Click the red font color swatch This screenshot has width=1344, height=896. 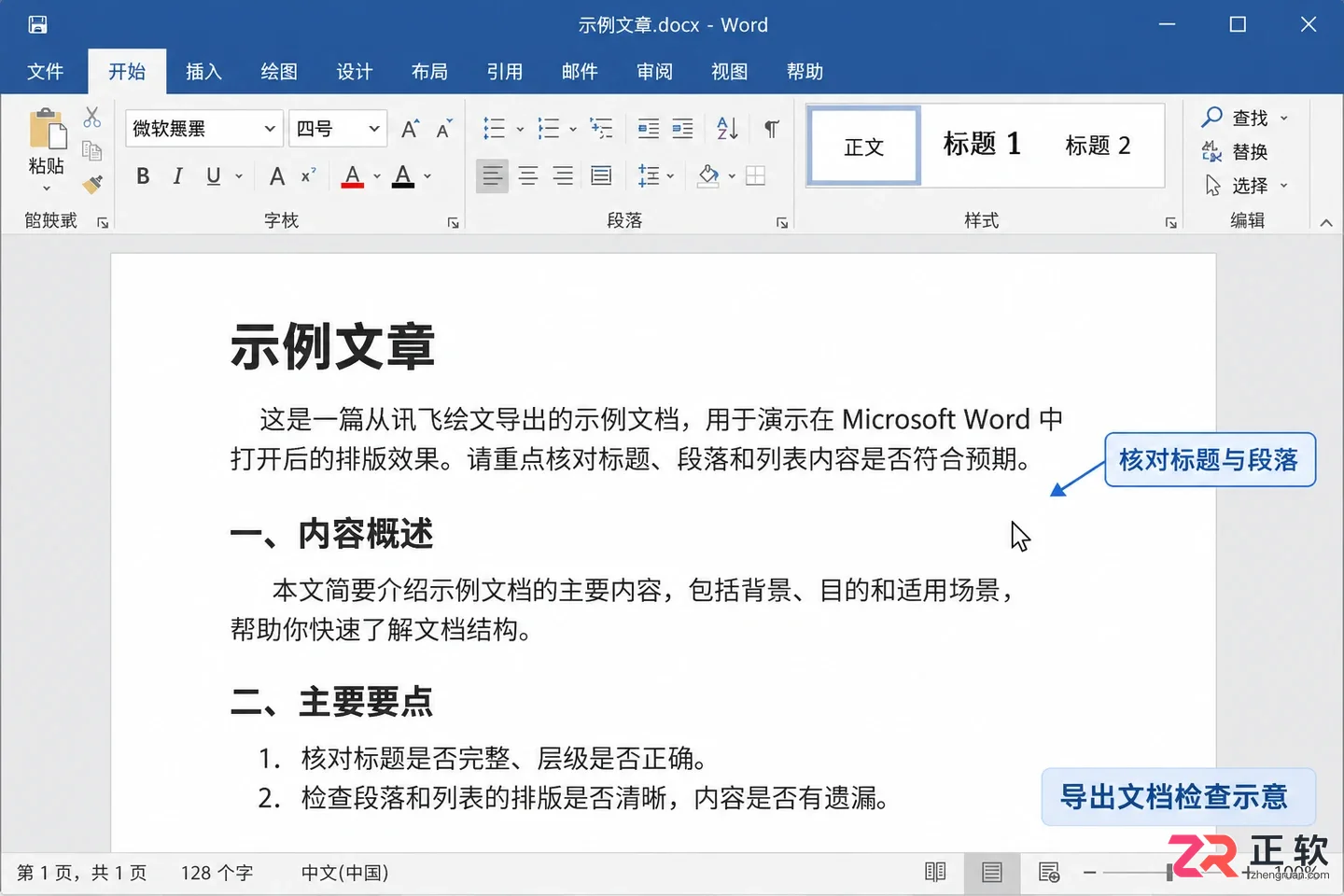coord(352,176)
